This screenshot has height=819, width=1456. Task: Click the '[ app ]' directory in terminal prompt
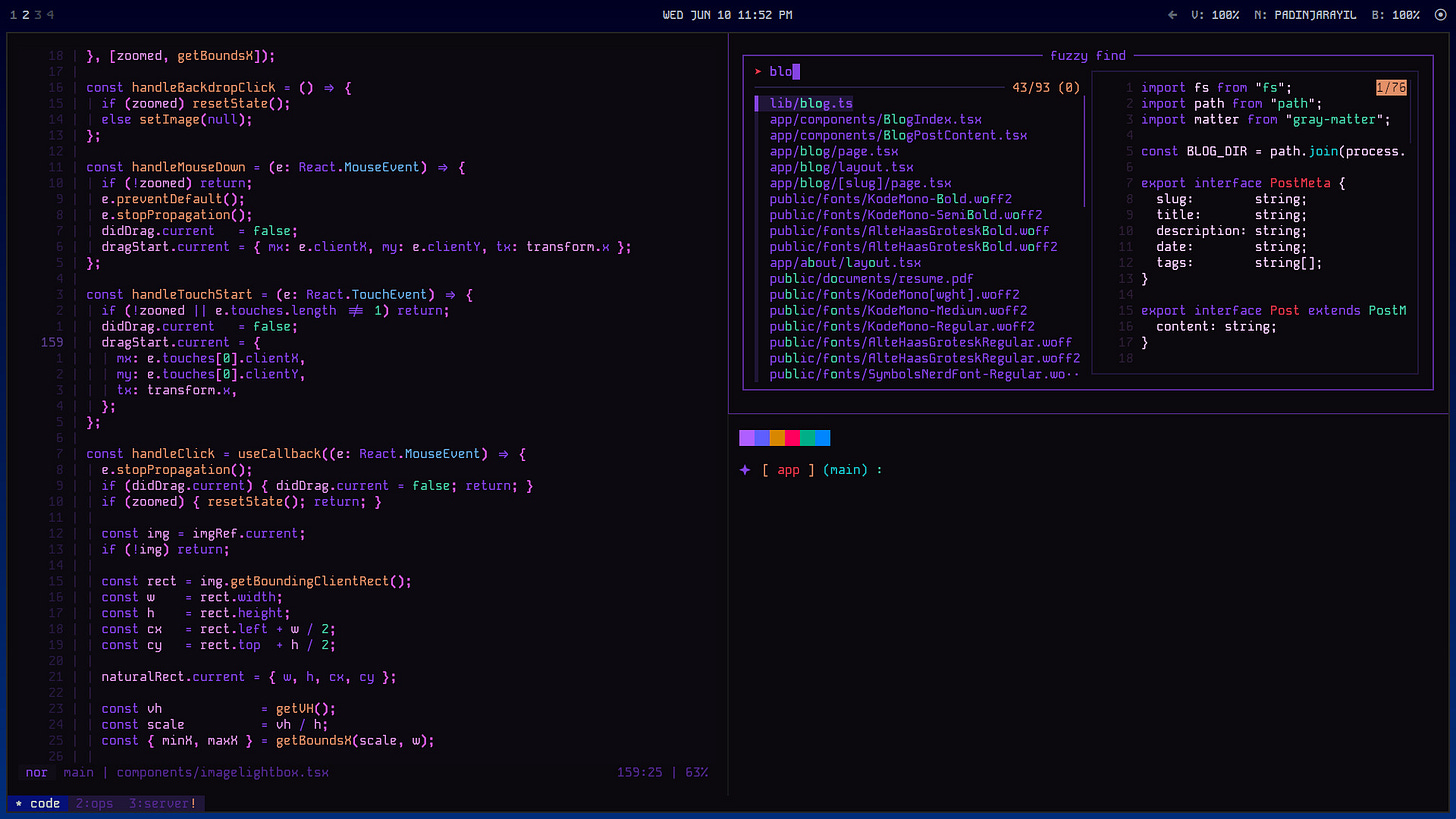(788, 470)
